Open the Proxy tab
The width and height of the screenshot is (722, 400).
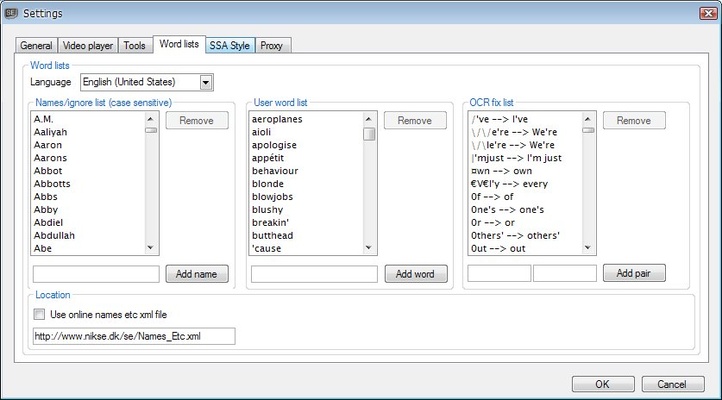pyautogui.click(x=273, y=45)
